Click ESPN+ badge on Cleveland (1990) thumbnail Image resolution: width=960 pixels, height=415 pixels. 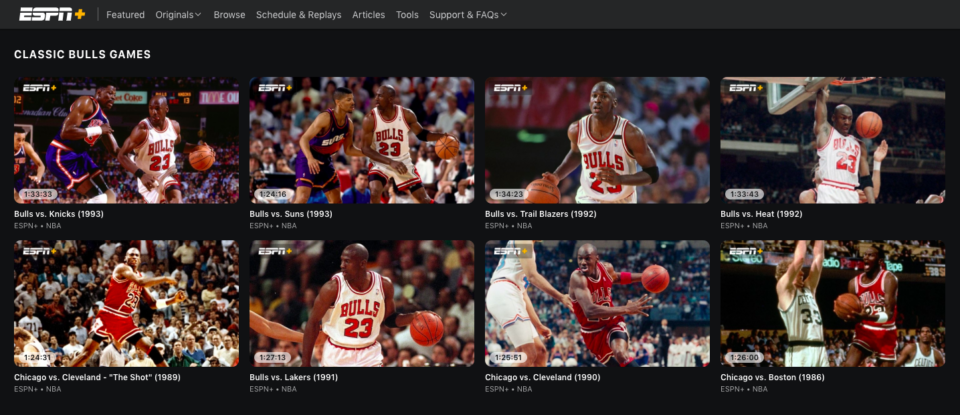[x=510, y=251]
